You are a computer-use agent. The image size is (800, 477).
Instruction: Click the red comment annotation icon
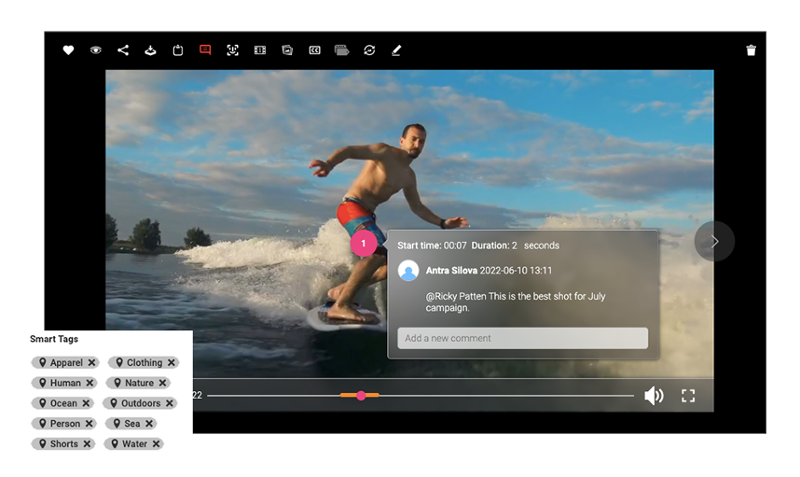[205, 50]
